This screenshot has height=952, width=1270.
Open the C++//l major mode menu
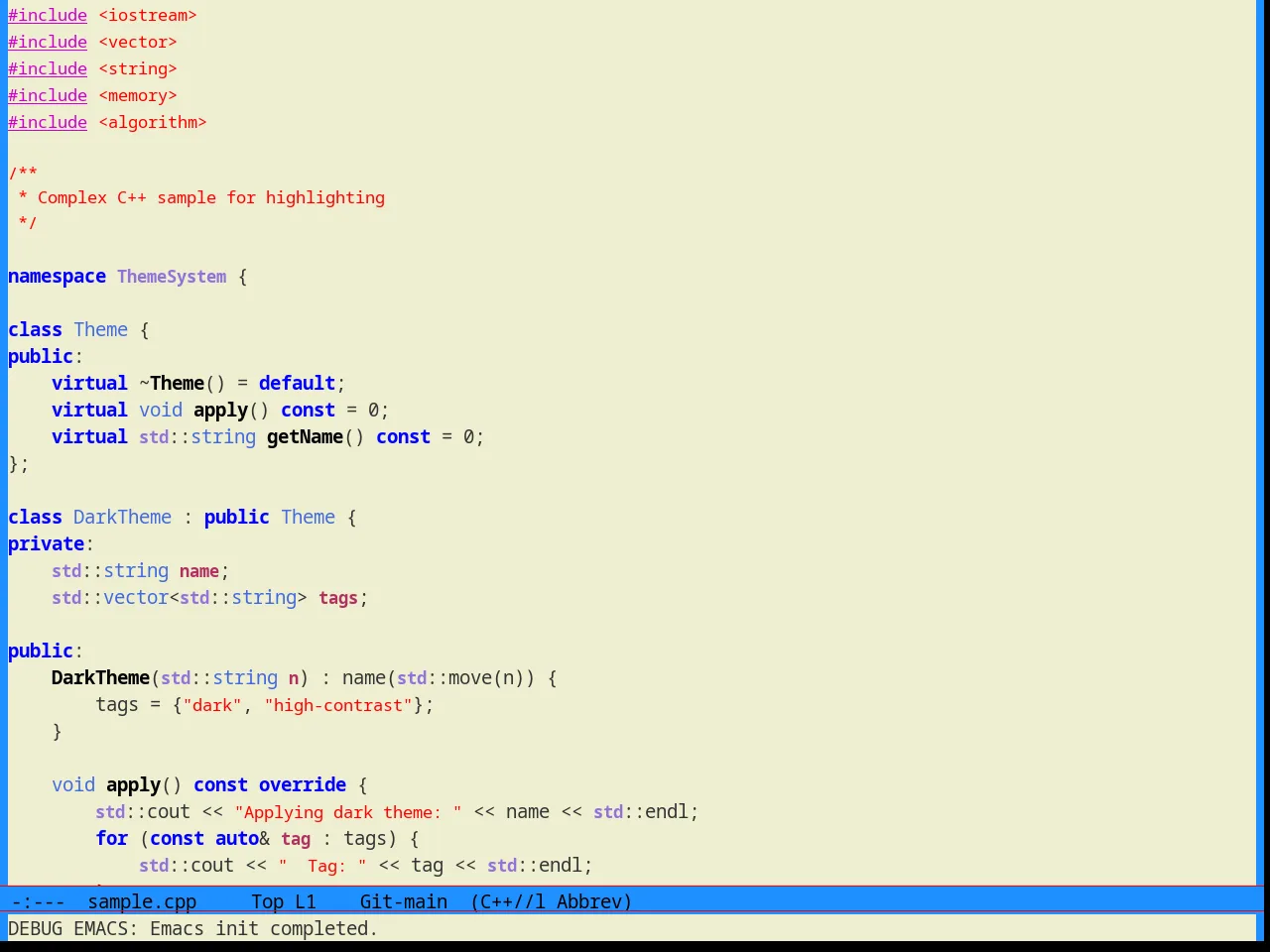512,901
